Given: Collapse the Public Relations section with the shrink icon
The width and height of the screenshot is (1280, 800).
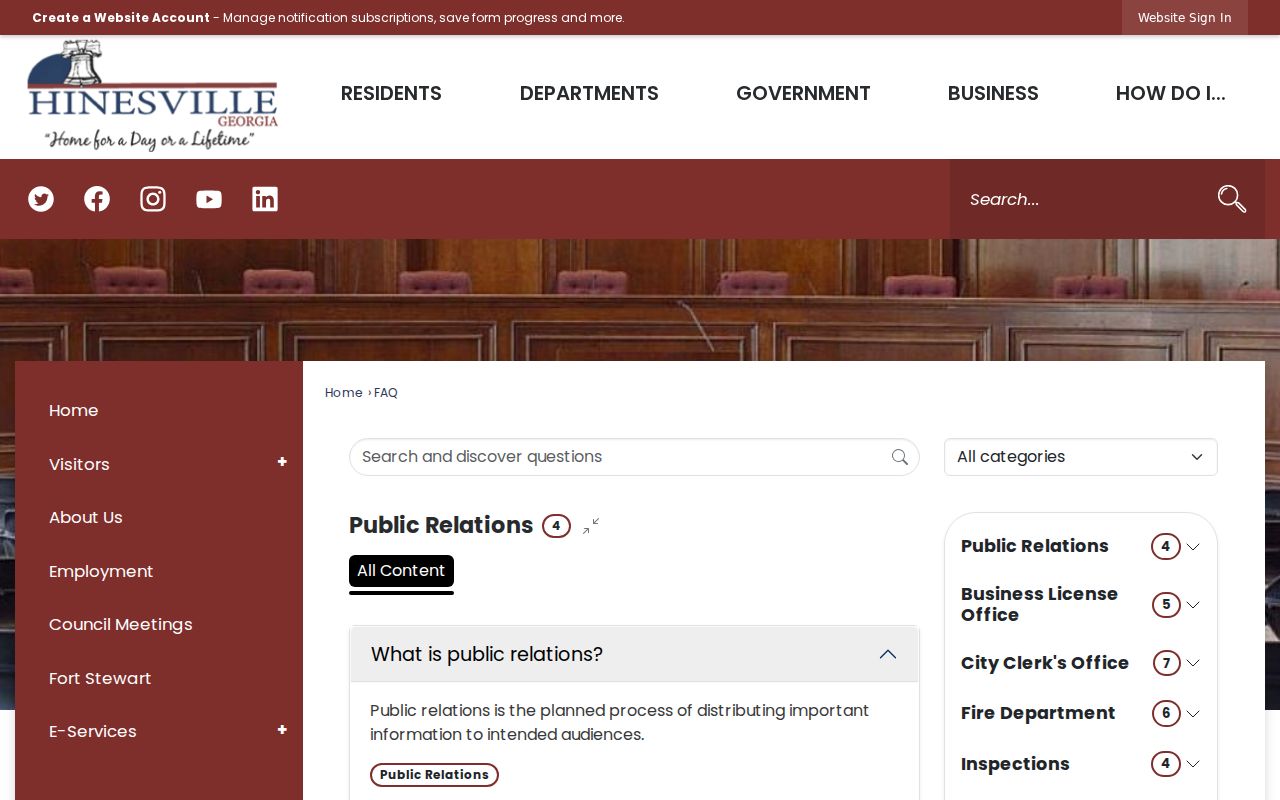Looking at the screenshot, I should coord(591,526).
